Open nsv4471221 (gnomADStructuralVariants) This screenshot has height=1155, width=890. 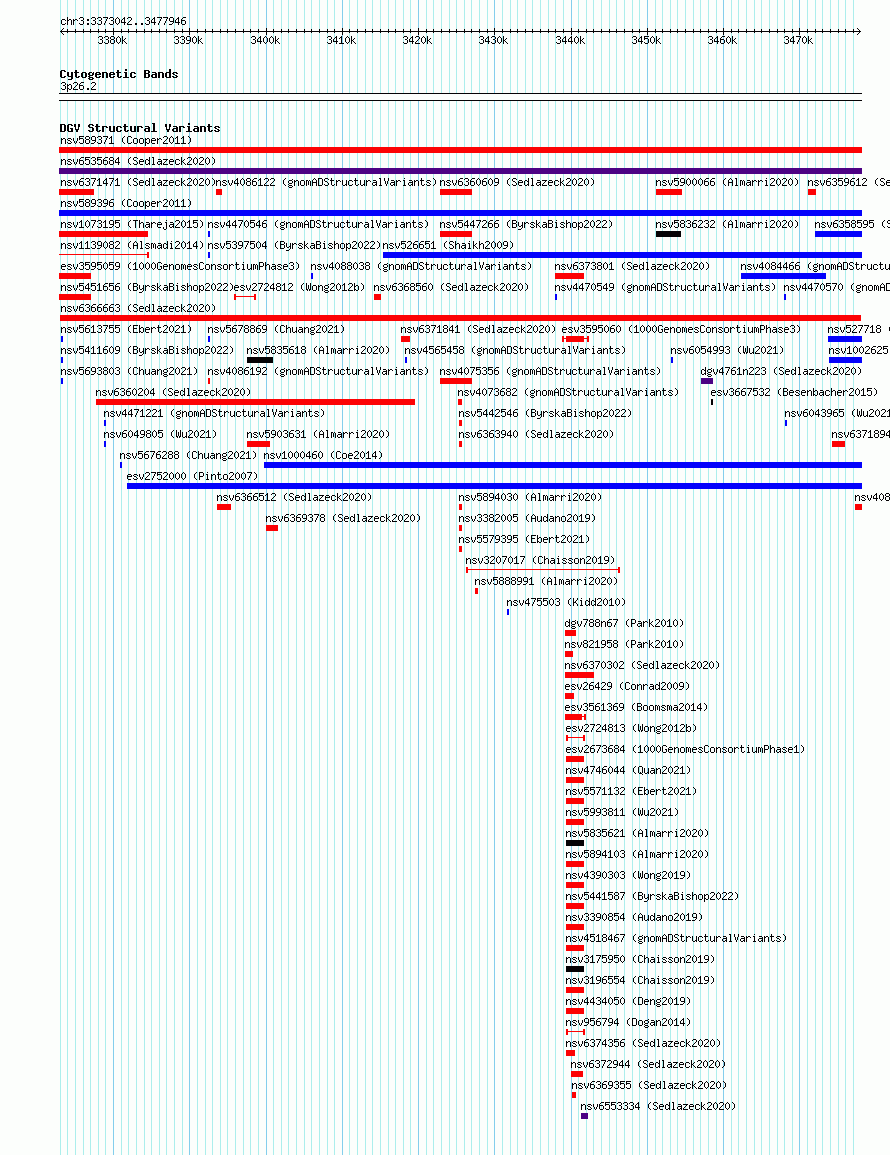tap(214, 412)
